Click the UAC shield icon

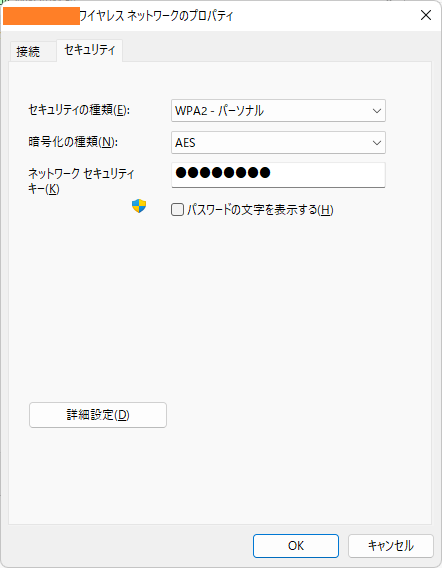tap(139, 206)
